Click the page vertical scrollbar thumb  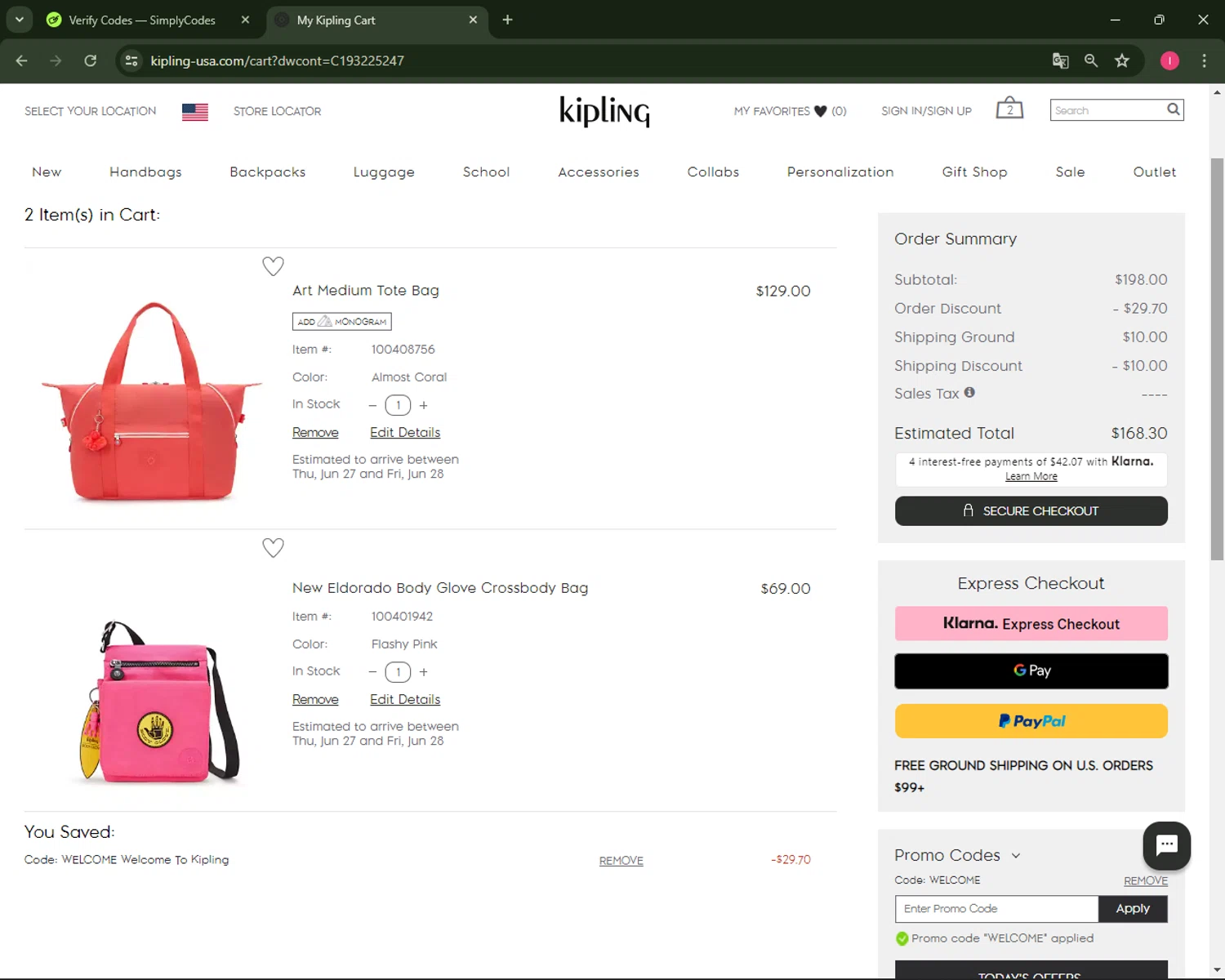1217,359
